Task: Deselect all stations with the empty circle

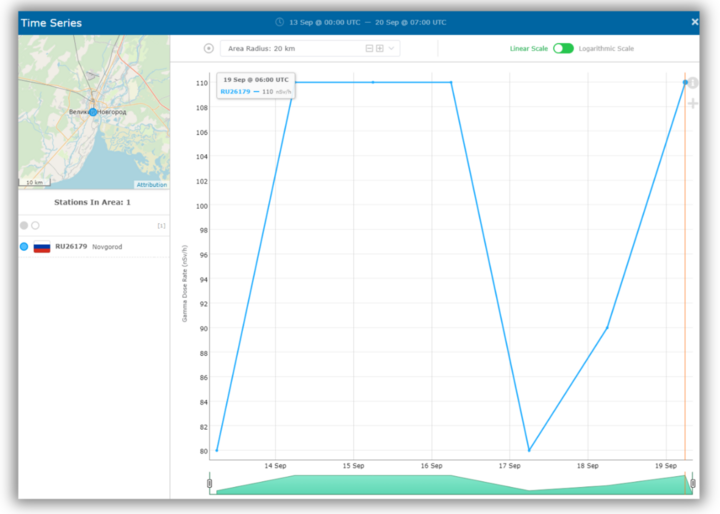Action: (35, 226)
